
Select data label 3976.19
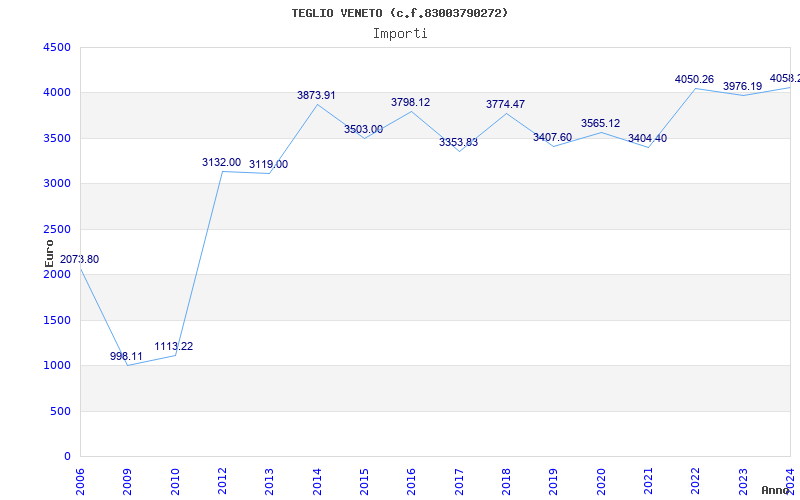click(x=742, y=87)
